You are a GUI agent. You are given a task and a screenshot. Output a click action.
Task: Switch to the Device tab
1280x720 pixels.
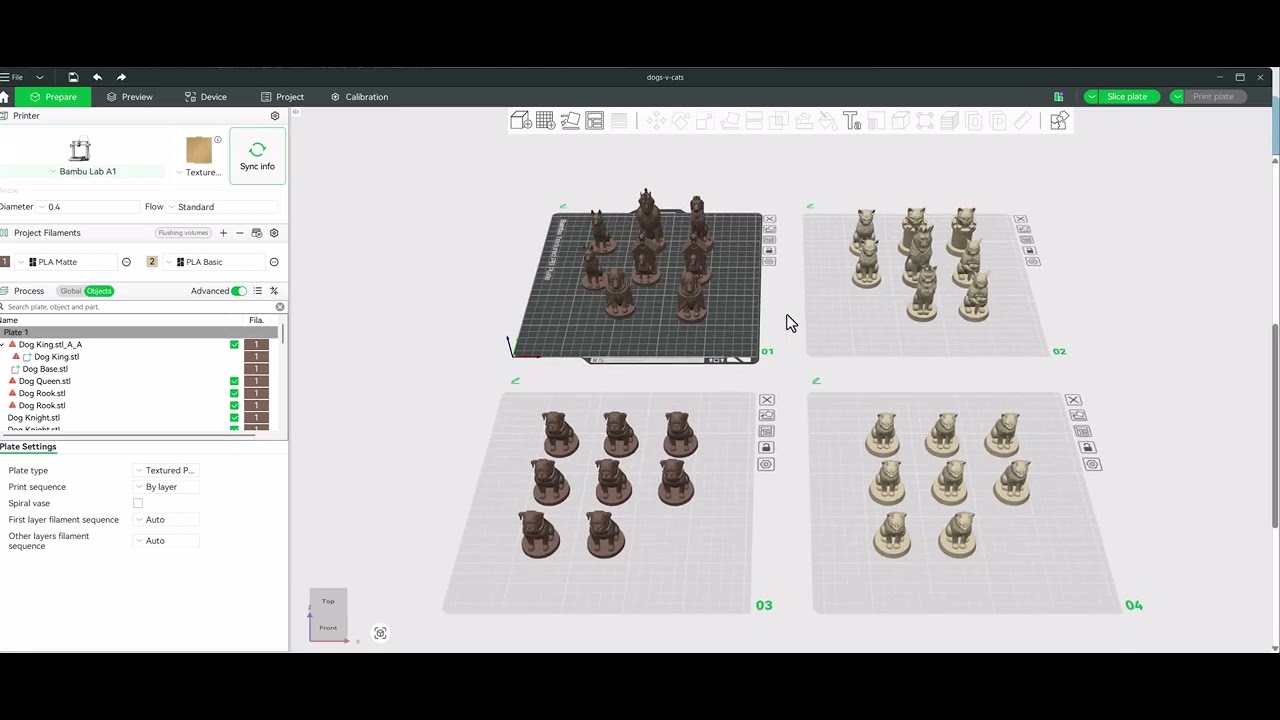pos(206,97)
